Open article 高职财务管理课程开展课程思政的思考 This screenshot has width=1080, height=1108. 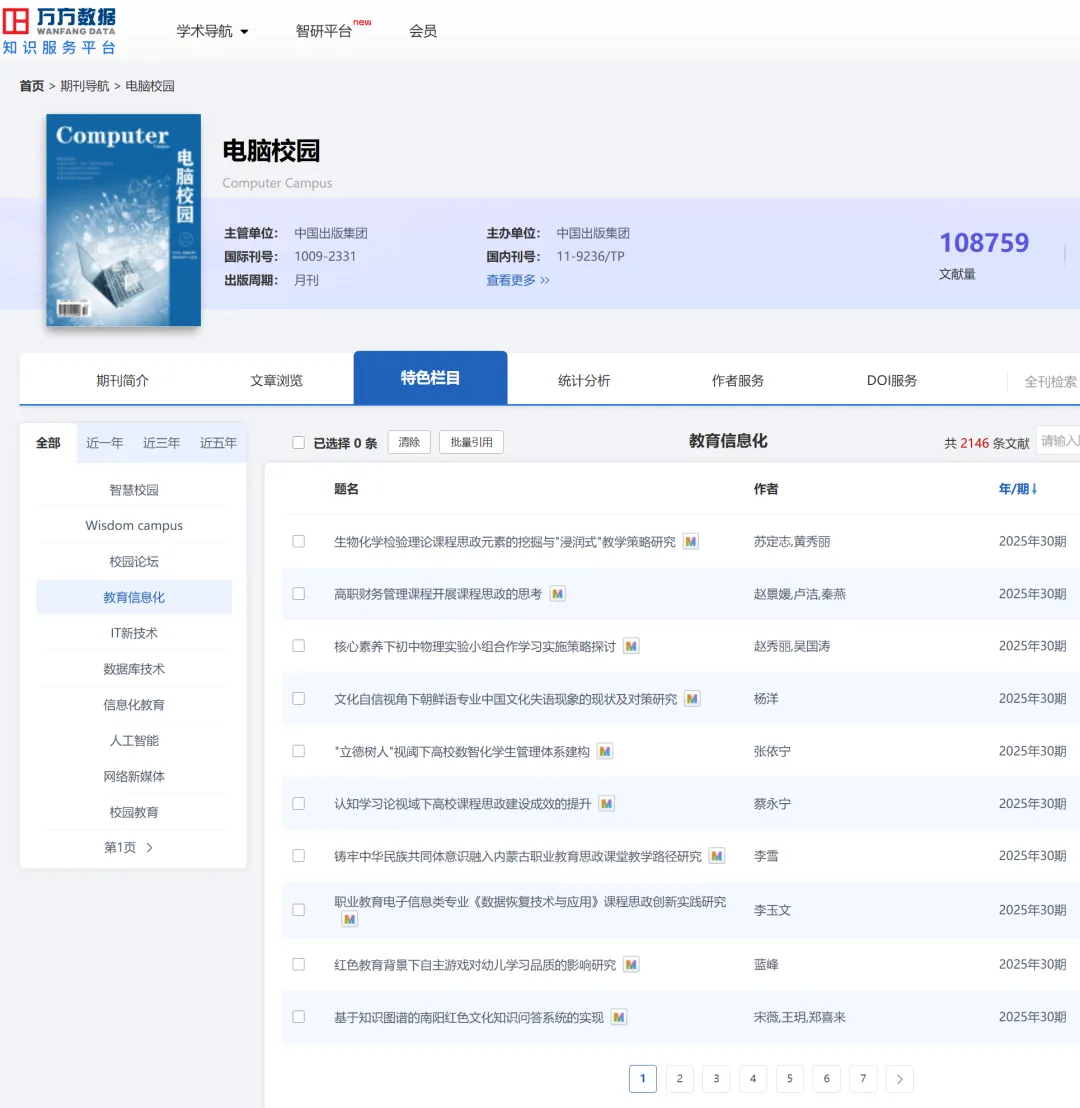tap(438, 594)
